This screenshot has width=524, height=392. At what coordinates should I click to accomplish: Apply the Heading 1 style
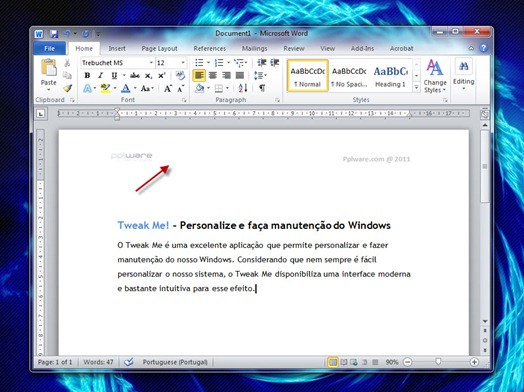pyautogui.click(x=391, y=76)
